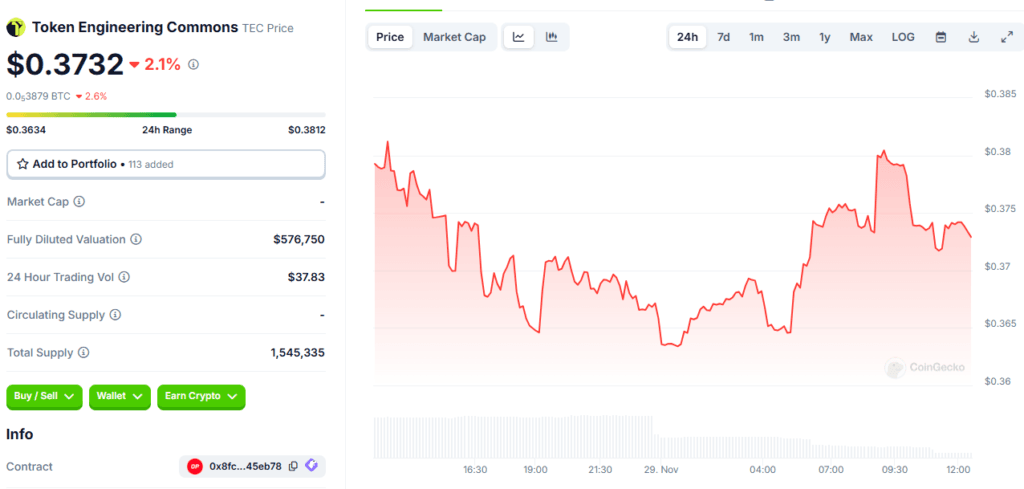Click the TEC Price label

point(268,28)
